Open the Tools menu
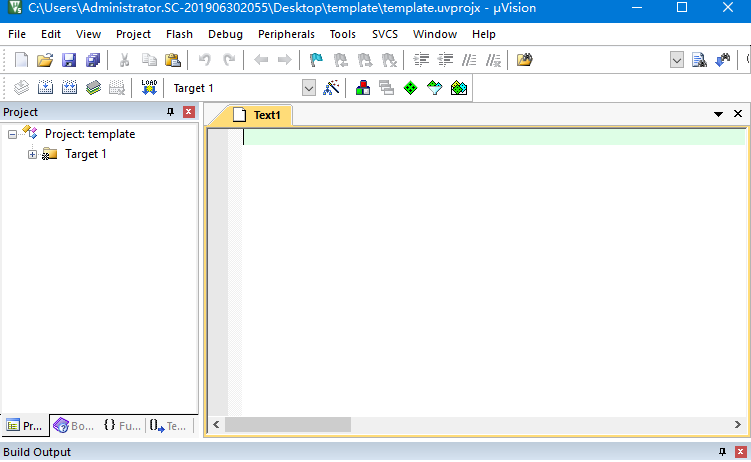Screen dimensions: 751x462 (342, 34)
